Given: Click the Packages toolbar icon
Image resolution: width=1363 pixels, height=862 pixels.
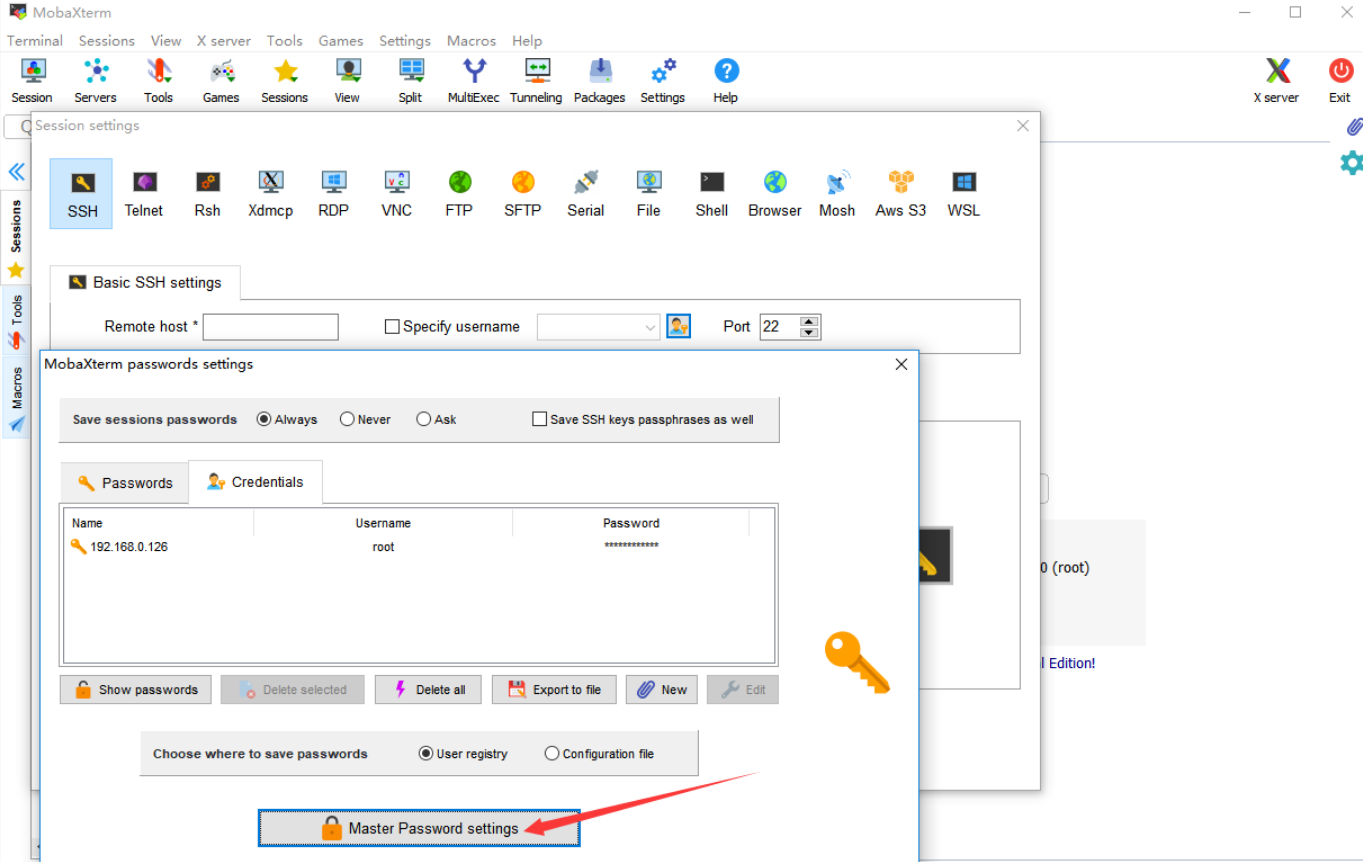Looking at the screenshot, I should [599, 80].
